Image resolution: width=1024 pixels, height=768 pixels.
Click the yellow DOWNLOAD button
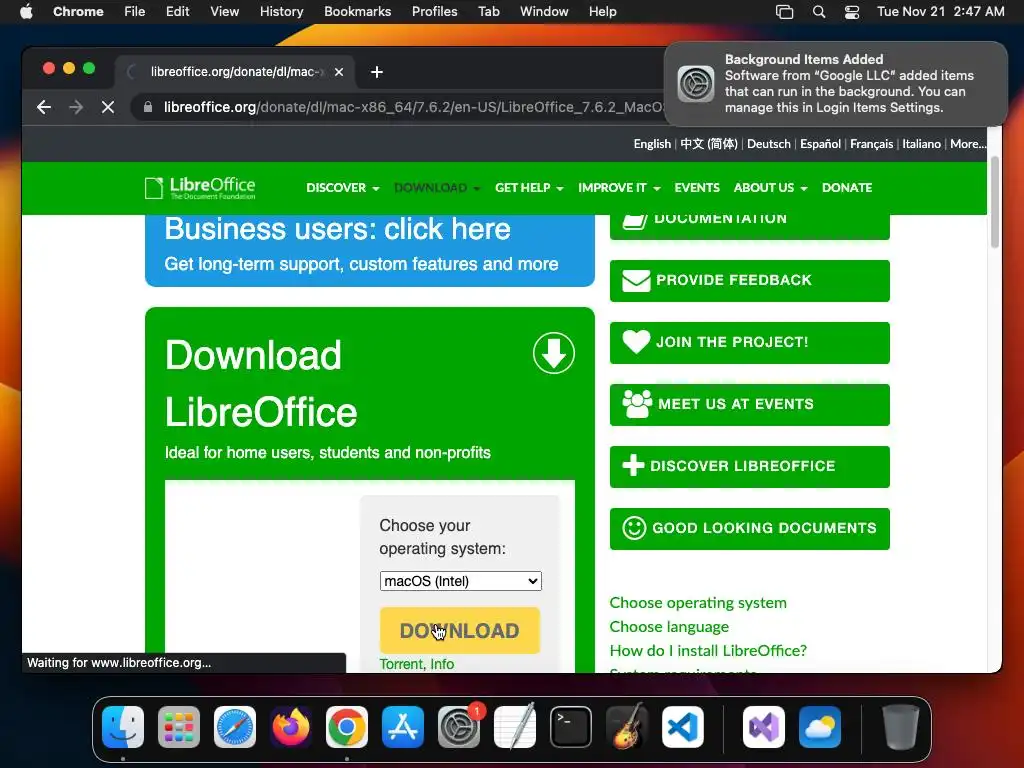pyautogui.click(x=460, y=631)
